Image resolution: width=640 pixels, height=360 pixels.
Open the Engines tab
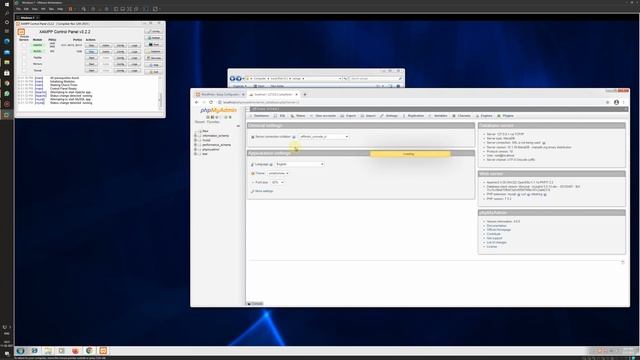pyautogui.click(x=484, y=116)
